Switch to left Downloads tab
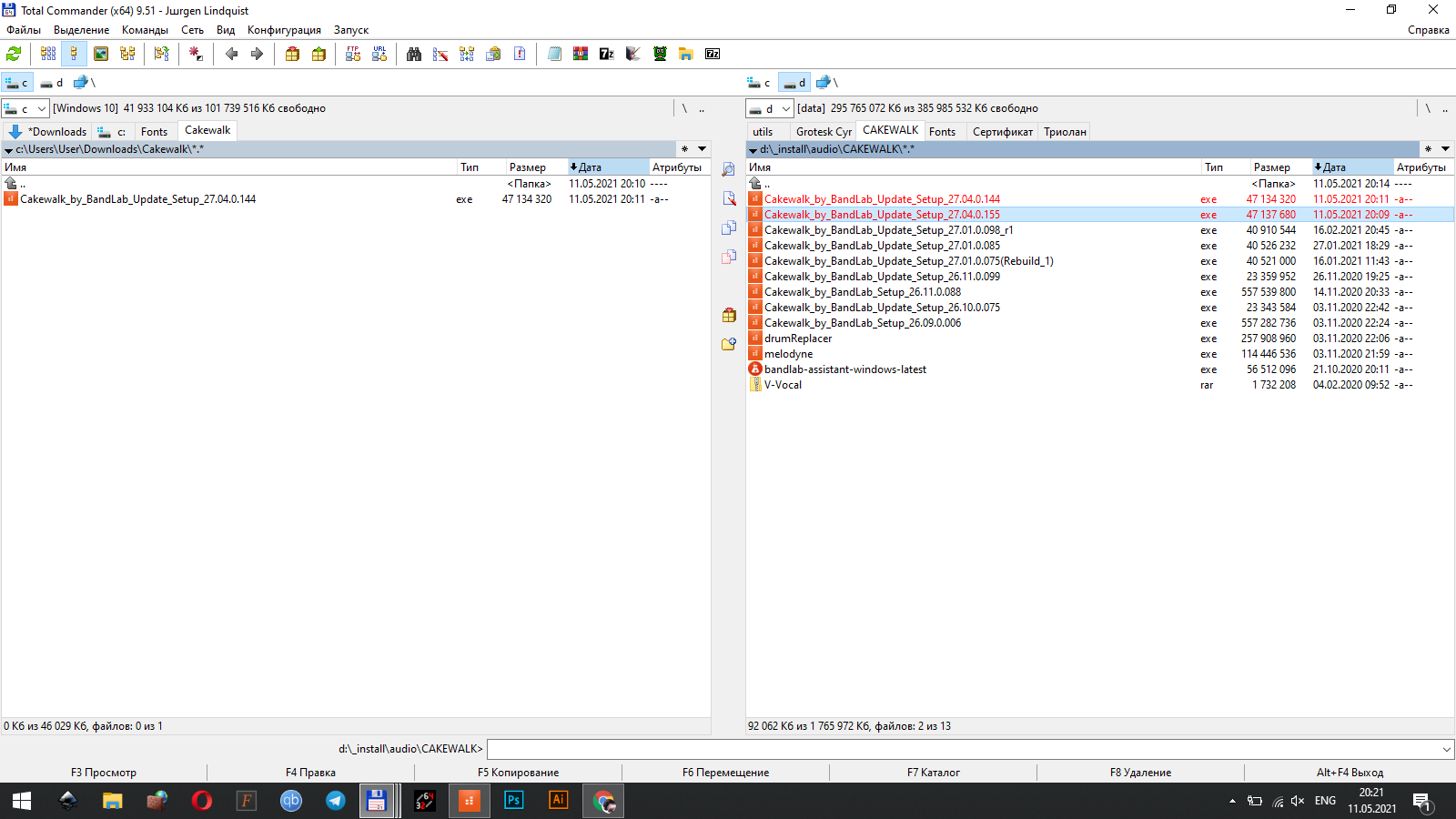 [x=47, y=132]
